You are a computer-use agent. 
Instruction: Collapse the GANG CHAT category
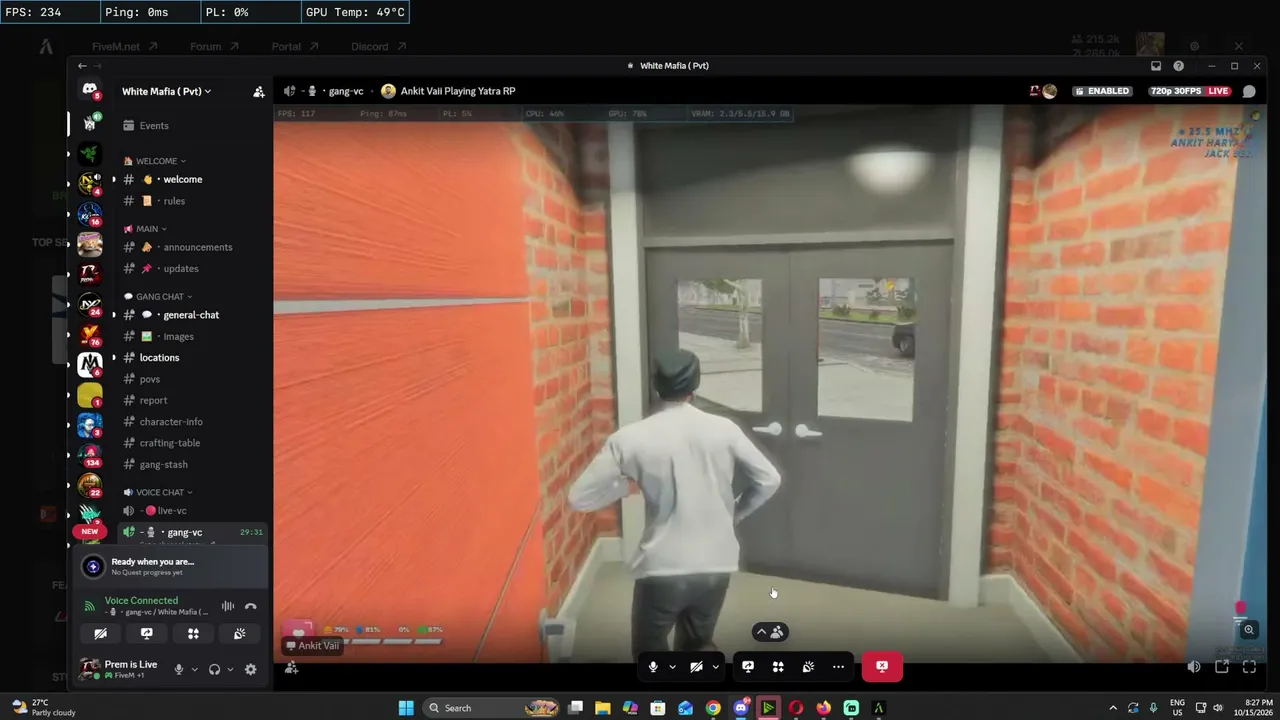click(x=158, y=297)
